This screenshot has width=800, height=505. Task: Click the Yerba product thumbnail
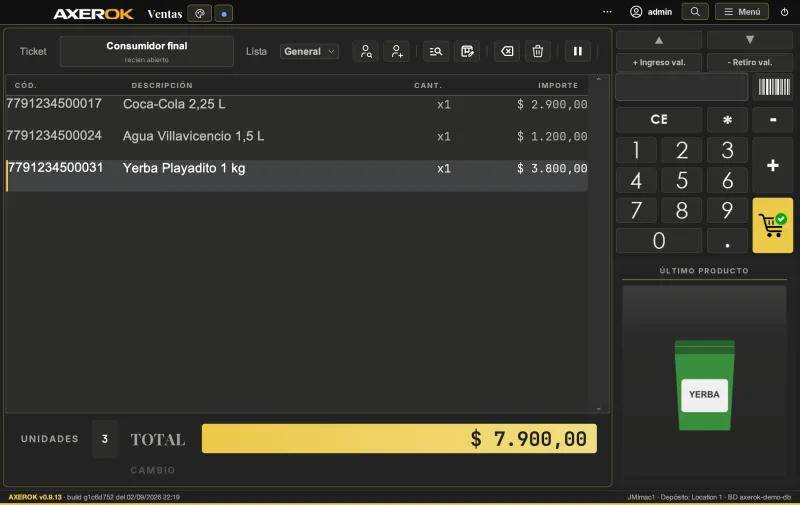pyautogui.click(x=705, y=385)
